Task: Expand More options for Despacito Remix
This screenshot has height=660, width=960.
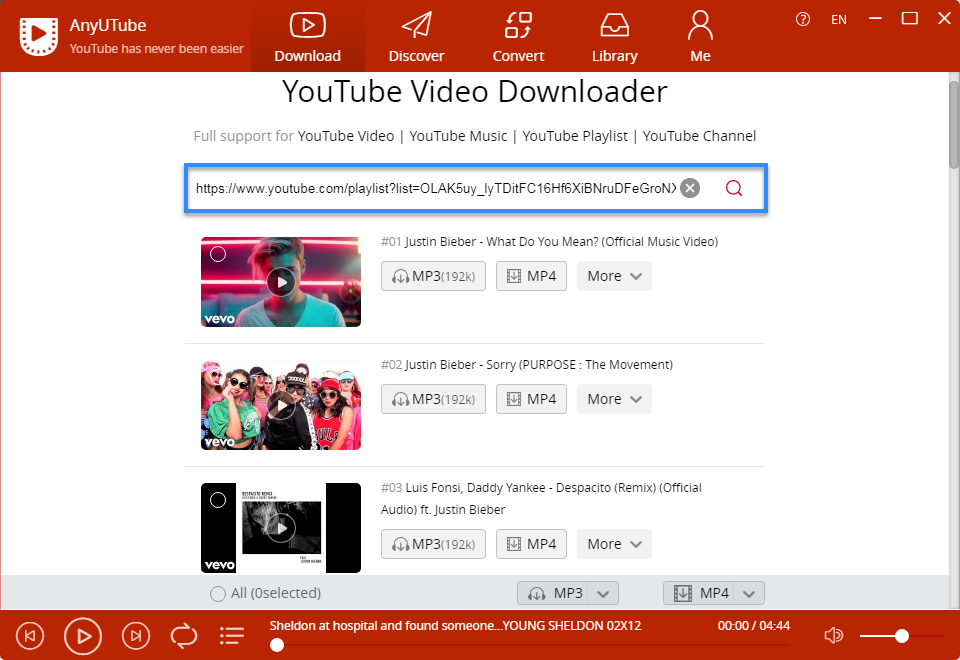Action: [614, 544]
